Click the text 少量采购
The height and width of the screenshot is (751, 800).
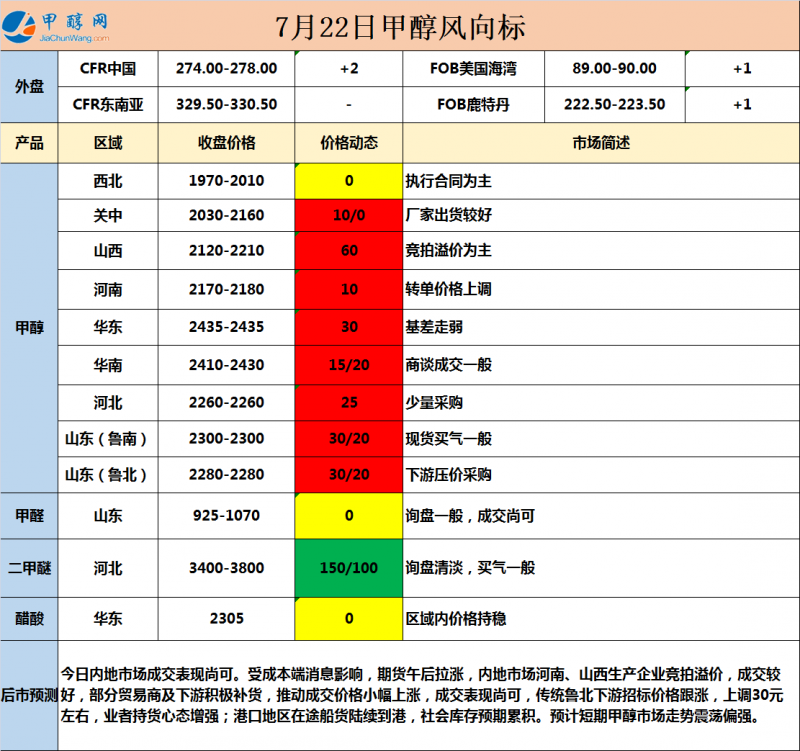434,403
